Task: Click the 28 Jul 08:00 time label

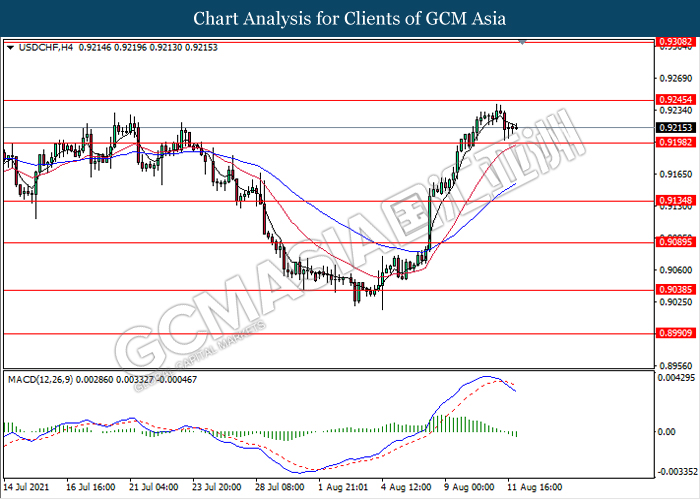Action: (280, 487)
